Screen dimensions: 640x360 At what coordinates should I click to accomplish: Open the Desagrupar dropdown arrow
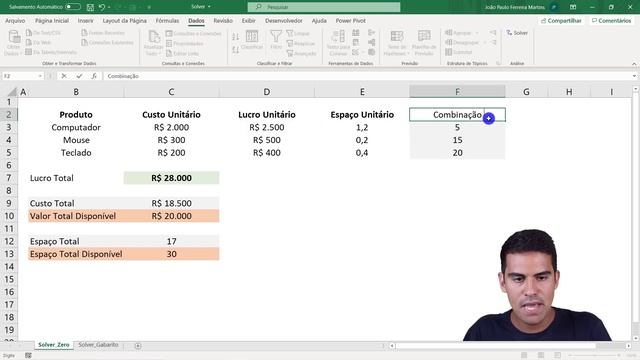coord(484,42)
